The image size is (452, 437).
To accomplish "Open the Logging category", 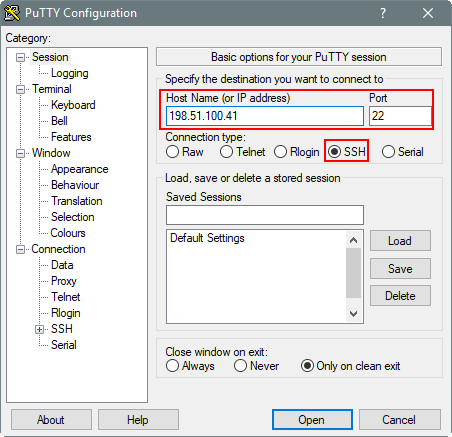I will click(69, 73).
